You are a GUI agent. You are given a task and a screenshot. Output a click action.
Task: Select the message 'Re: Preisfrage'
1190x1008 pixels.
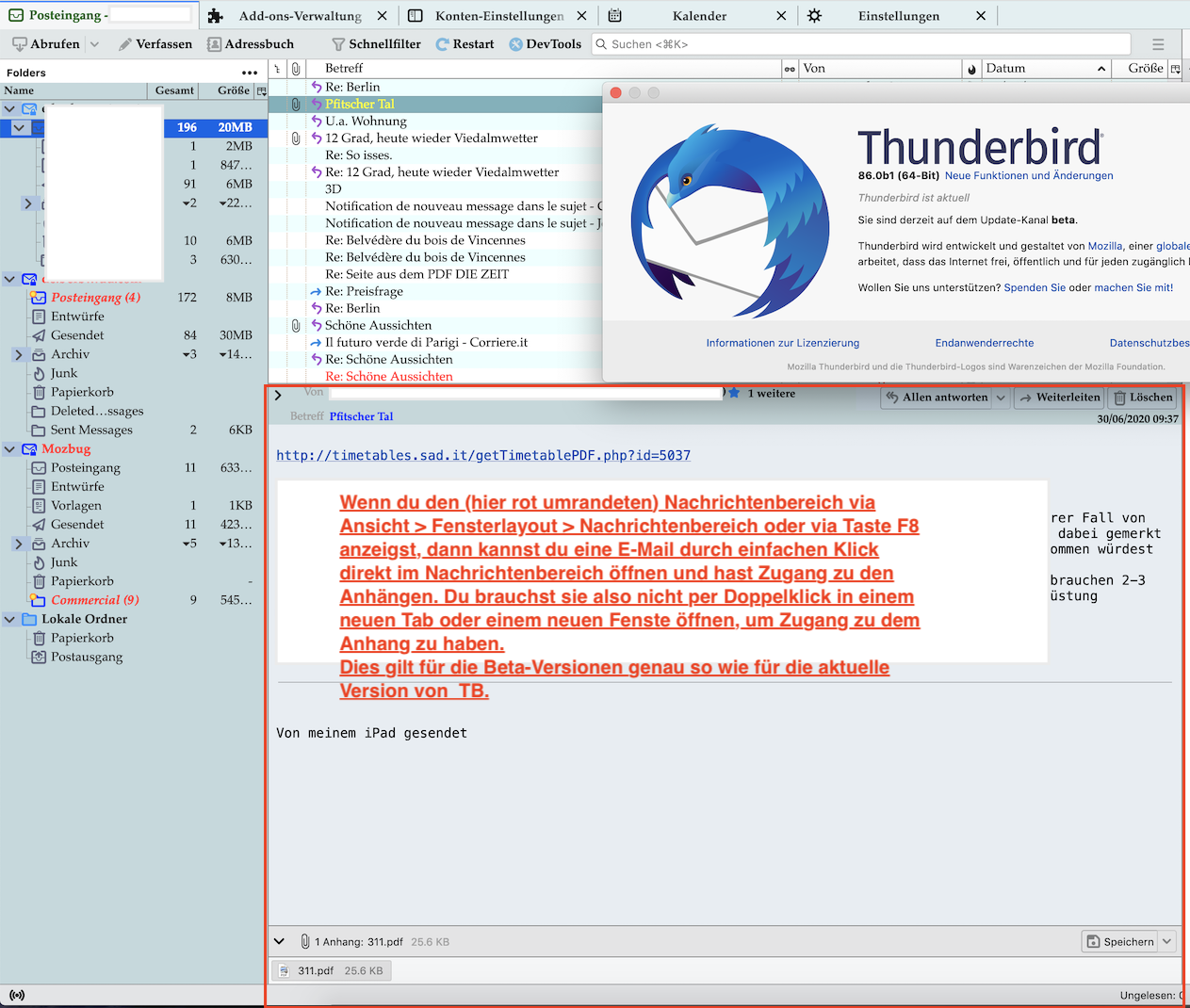[x=364, y=291]
